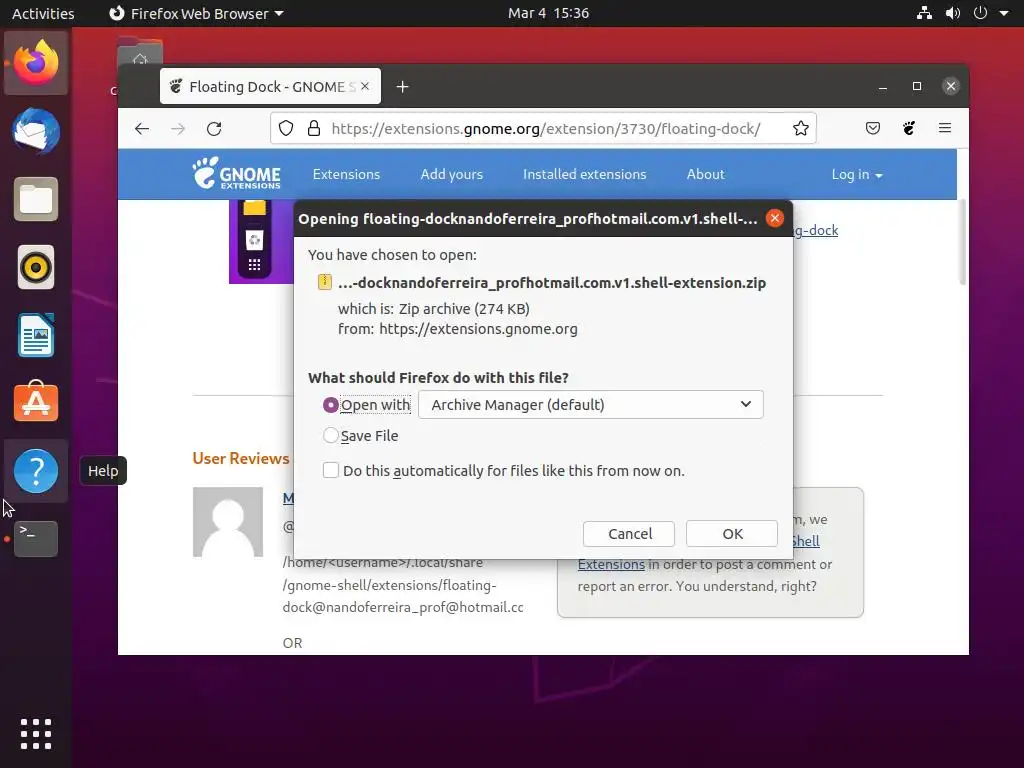
Task: Click the network status tray icon
Action: (924, 13)
